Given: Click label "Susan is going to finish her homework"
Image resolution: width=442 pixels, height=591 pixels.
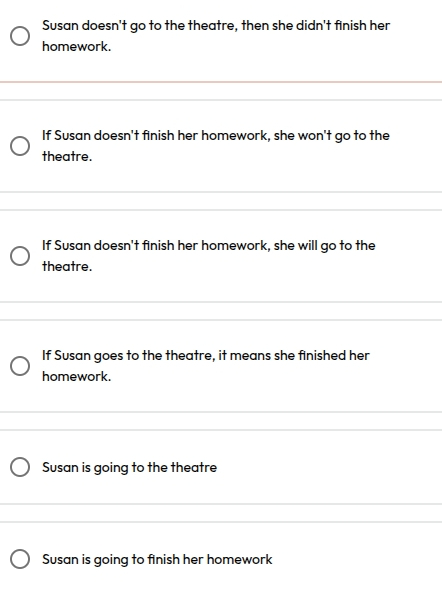Looking at the screenshot, I should pyautogui.click(x=157, y=559).
